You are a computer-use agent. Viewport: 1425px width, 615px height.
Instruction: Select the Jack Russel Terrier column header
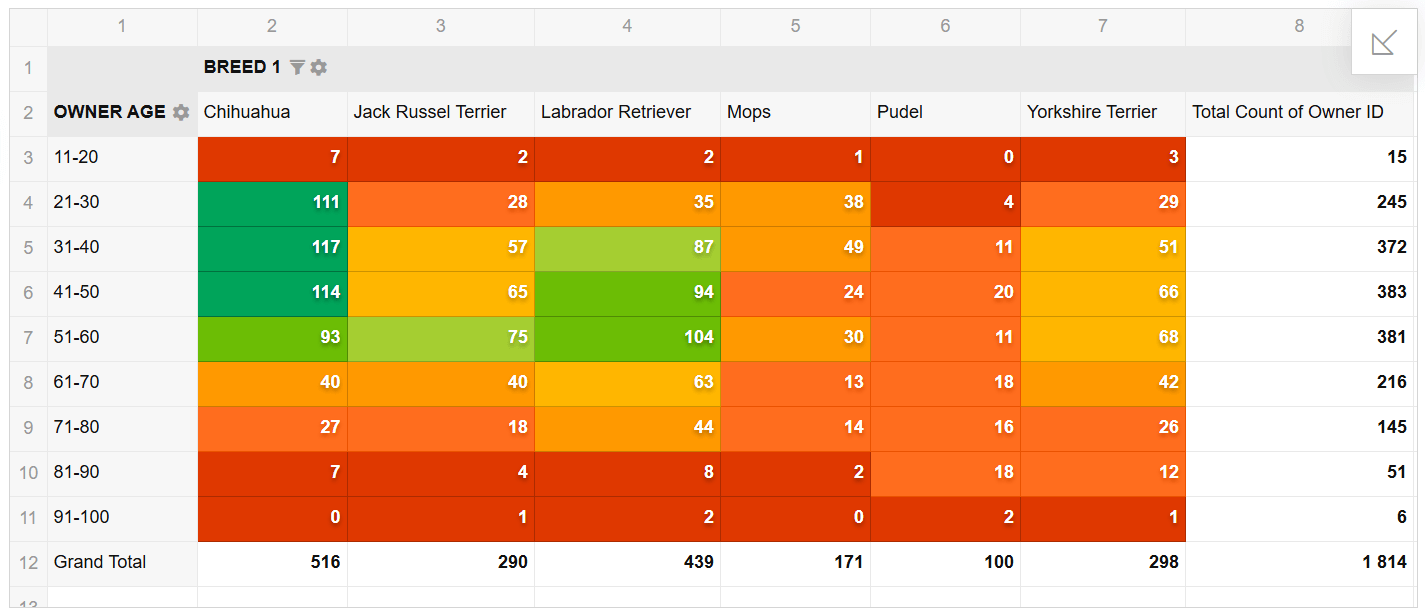tap(429, 112)
